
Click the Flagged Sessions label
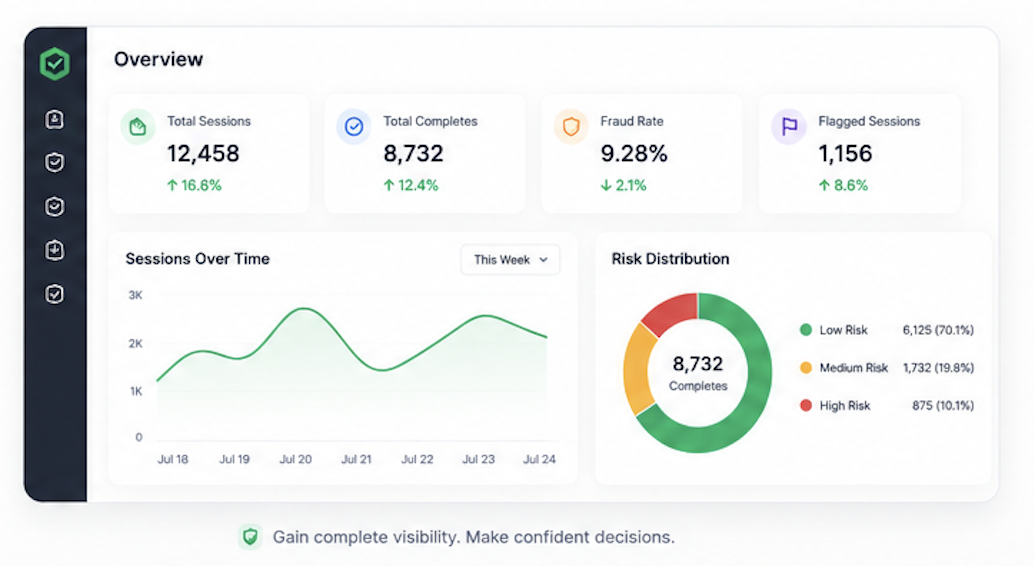tap(869, 121)
